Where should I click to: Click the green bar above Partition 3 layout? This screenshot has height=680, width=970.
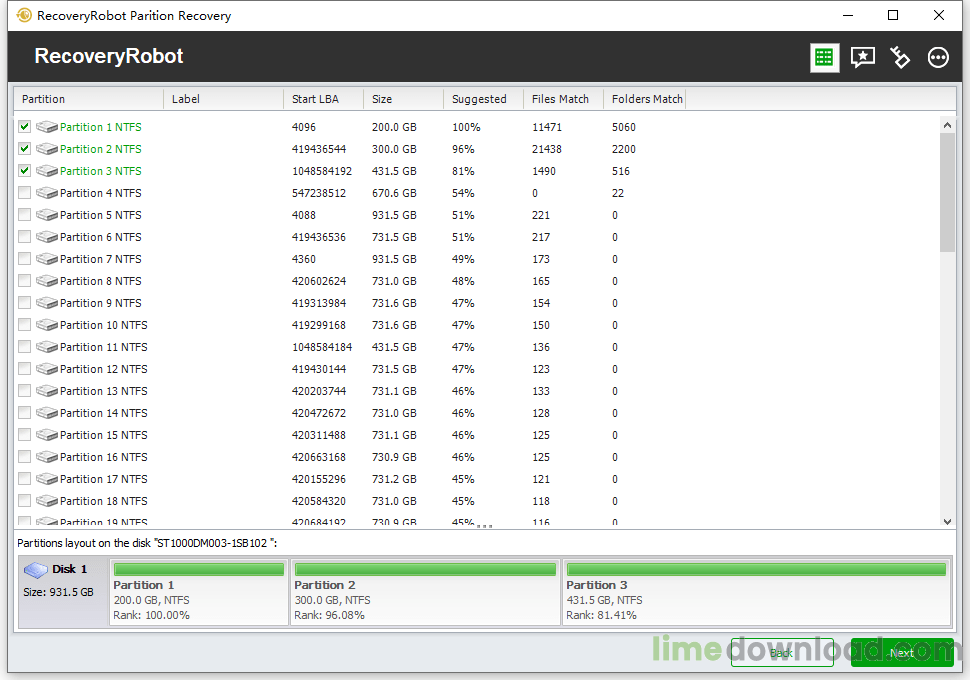coord(757,569)
